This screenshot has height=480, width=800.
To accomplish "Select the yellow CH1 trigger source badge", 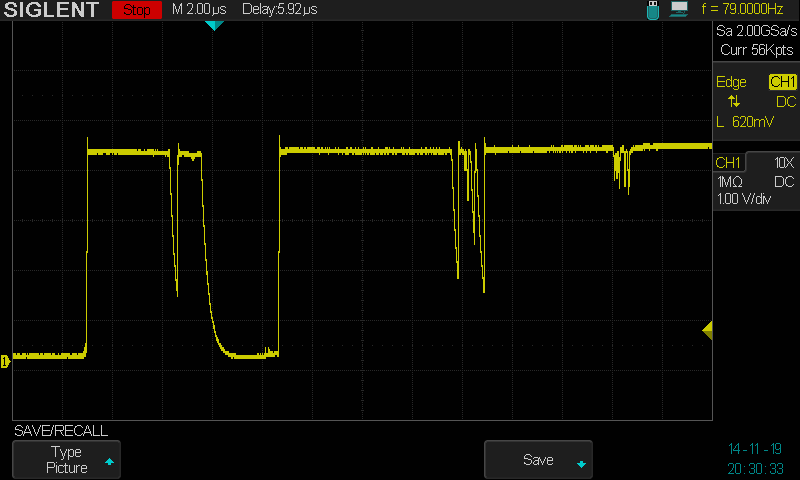I will pos(782,82).
